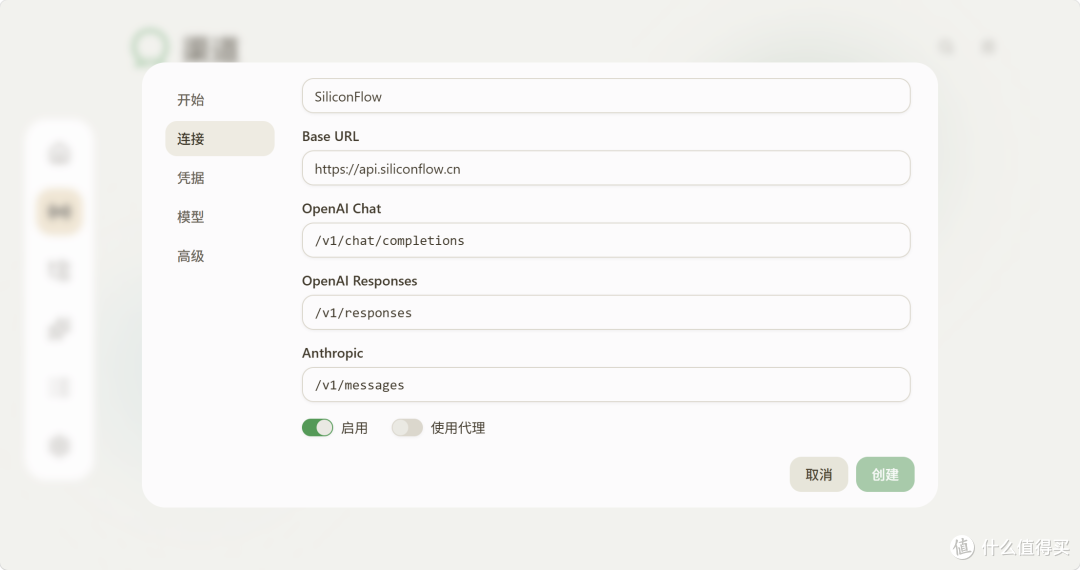This screenshot has height=570, width=1080.
Task: Enable the 使用代理 switch
Action: tap(407, 428)
